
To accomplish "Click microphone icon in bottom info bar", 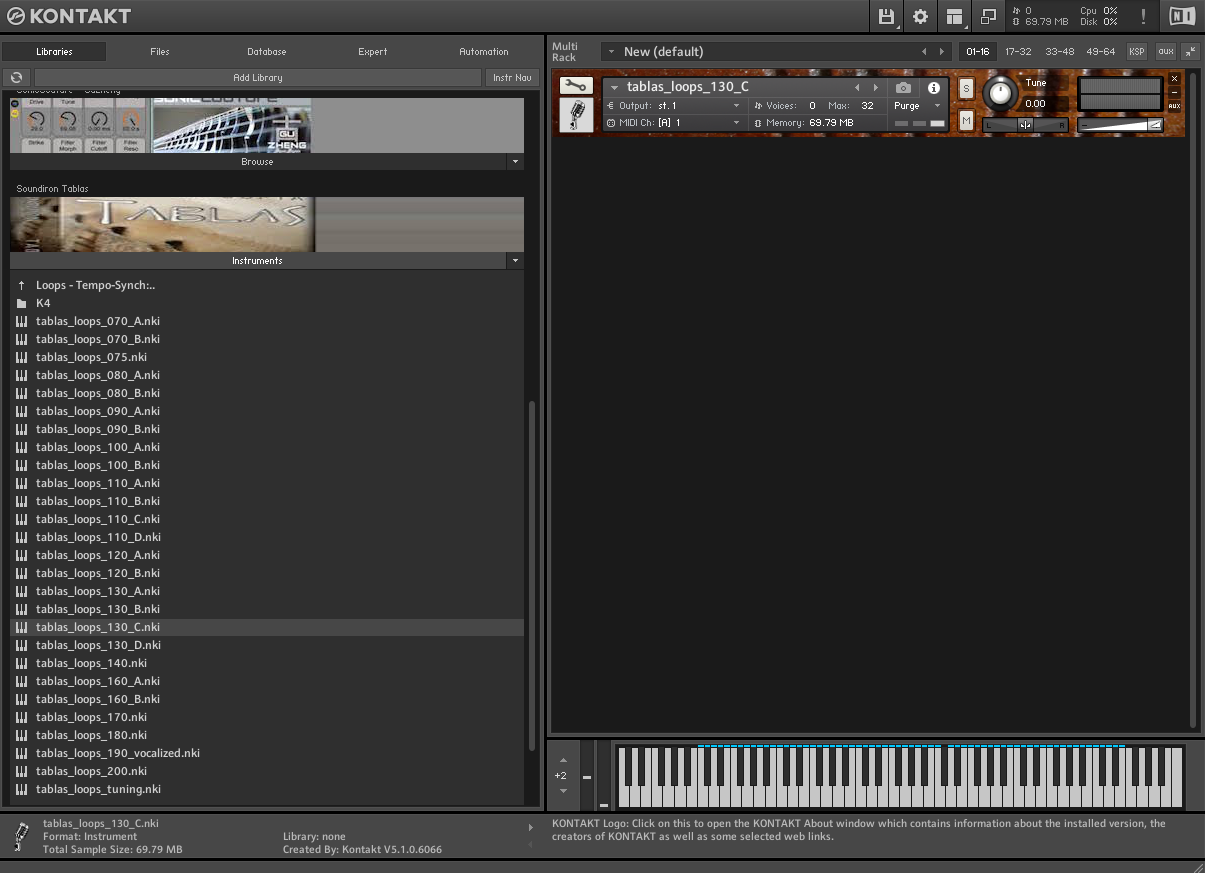I will click(22, 836).
